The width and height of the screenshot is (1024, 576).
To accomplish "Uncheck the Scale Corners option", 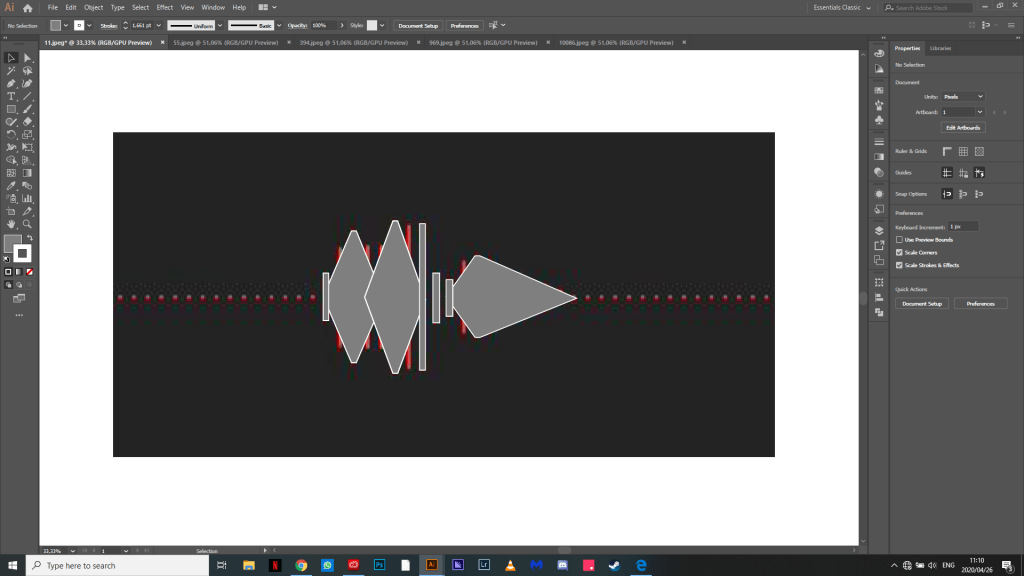I will (900, 253).
